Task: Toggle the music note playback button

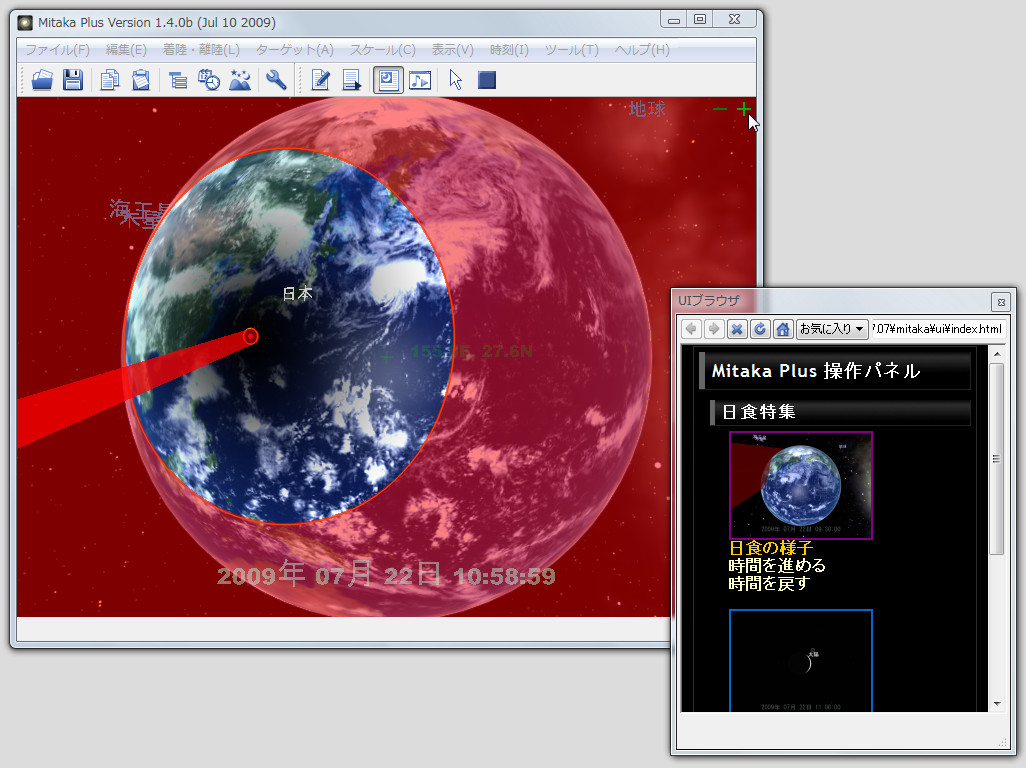Action: 419,80
